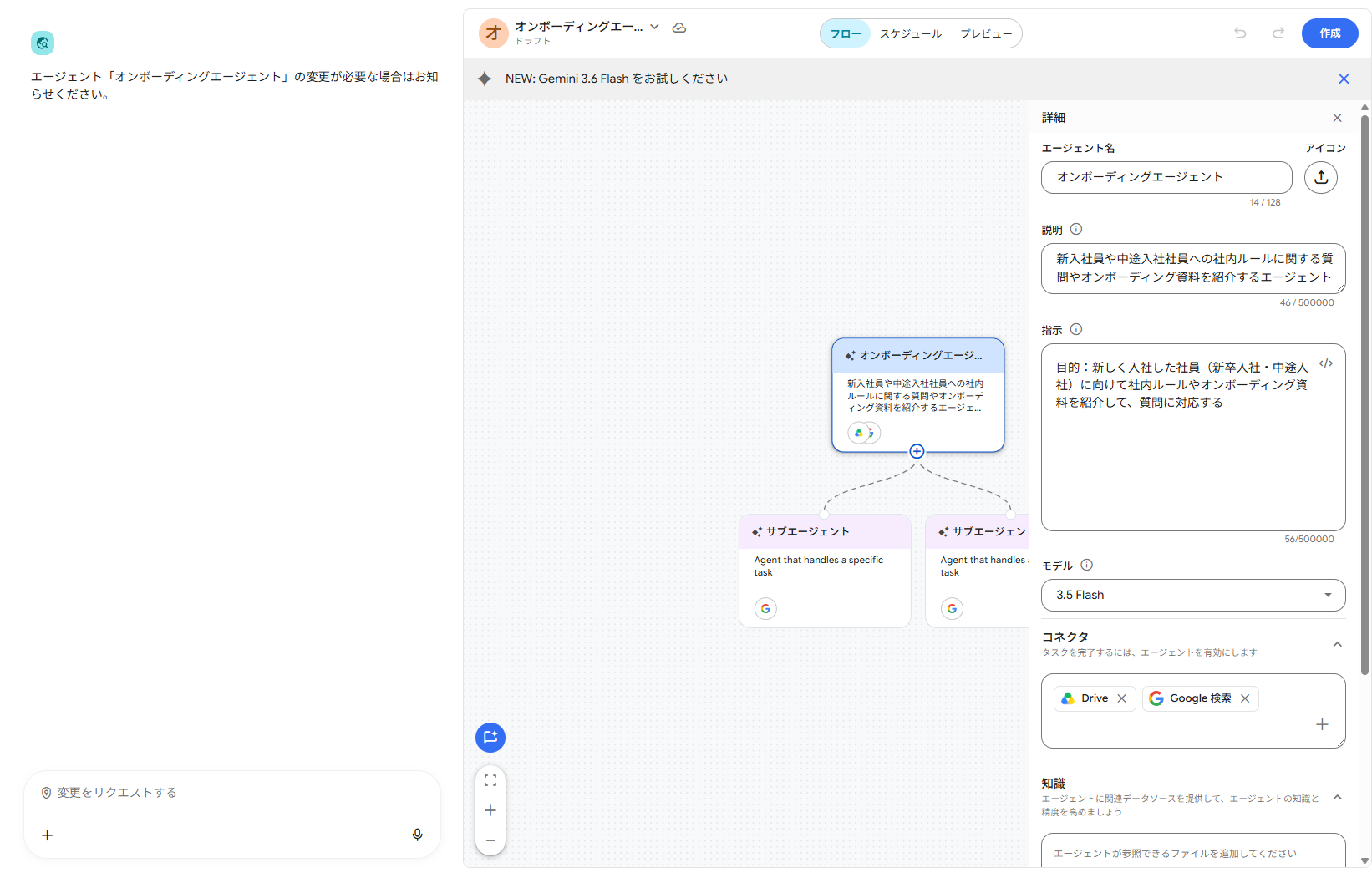Click the blue add note canvas button
This screenshot has width=1372, height=878.
[x=490, y=738]
